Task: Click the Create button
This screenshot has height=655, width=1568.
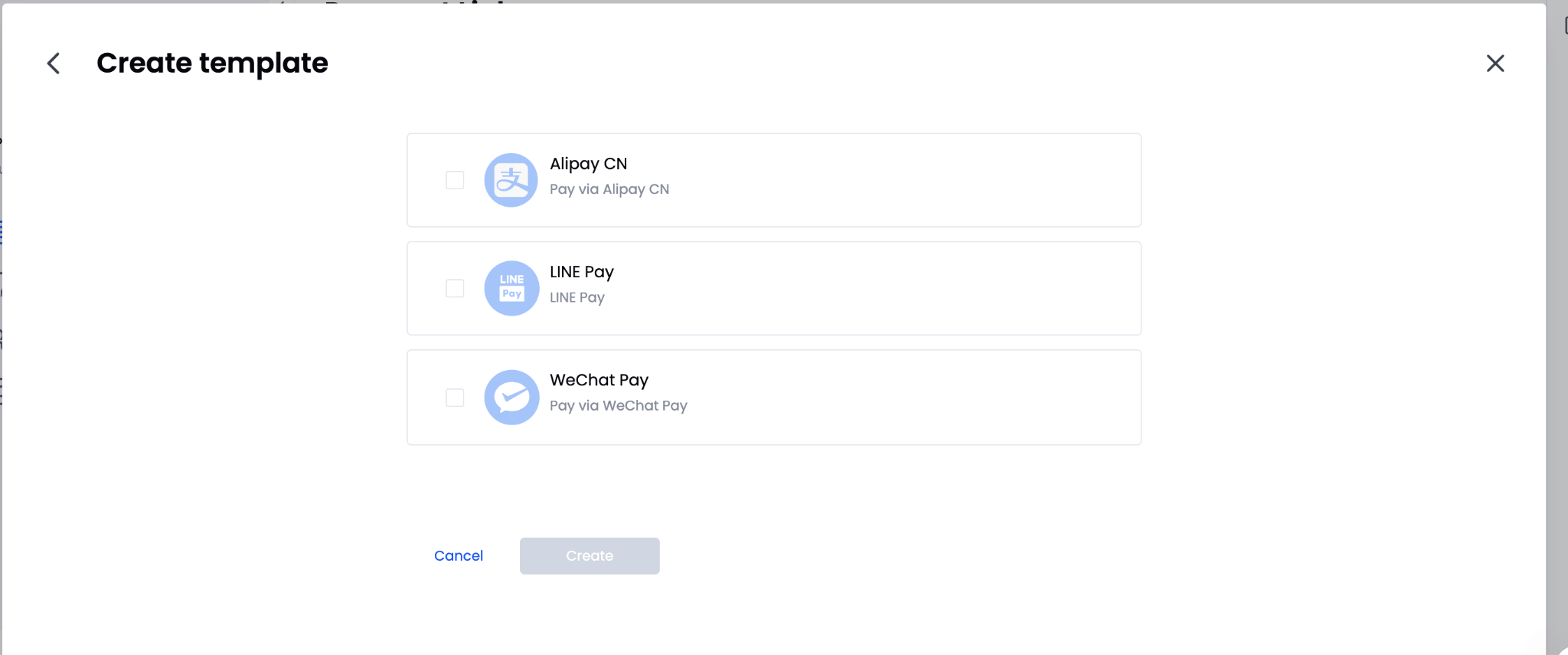Action: pos(590,555)
